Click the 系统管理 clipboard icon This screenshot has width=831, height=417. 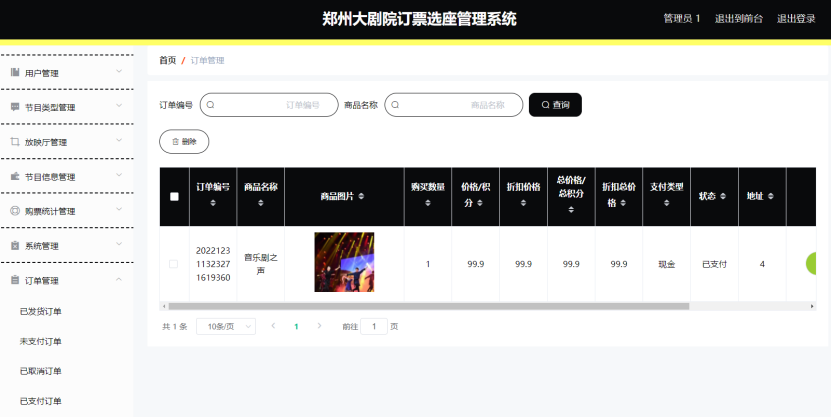[15, 245]
